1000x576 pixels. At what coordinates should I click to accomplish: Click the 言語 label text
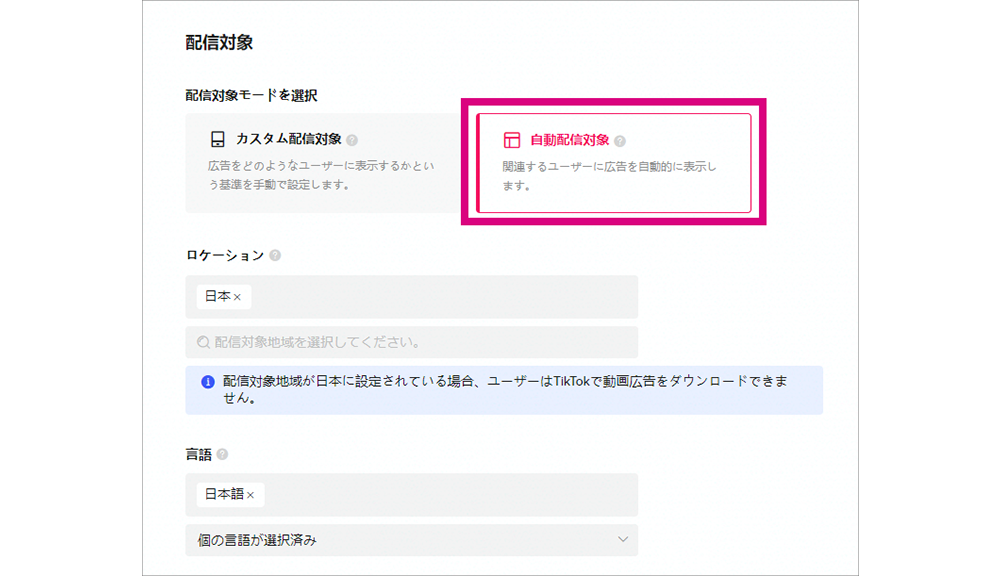tap(198, 454)
